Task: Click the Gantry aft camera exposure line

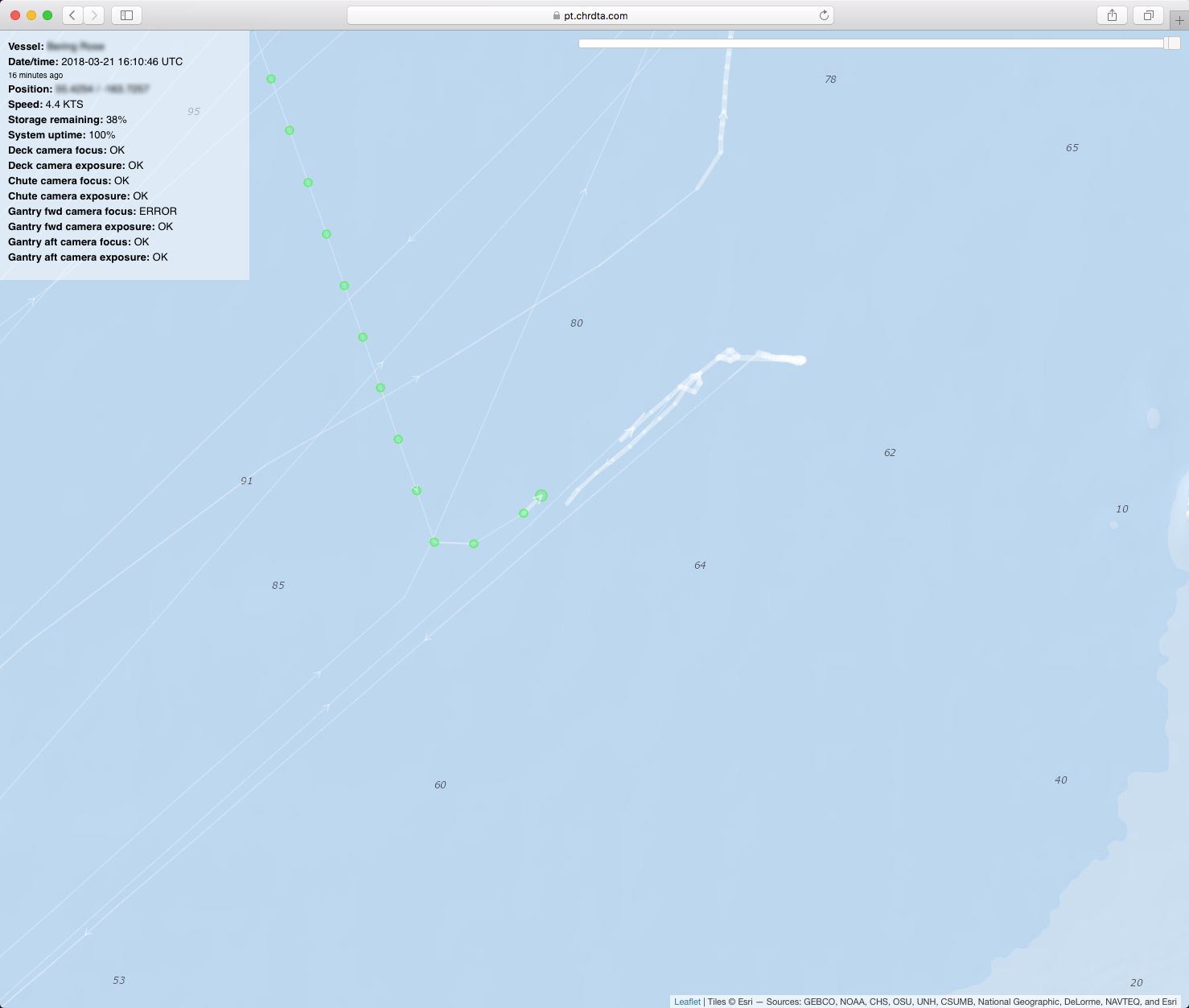Action: pos(88,257)
